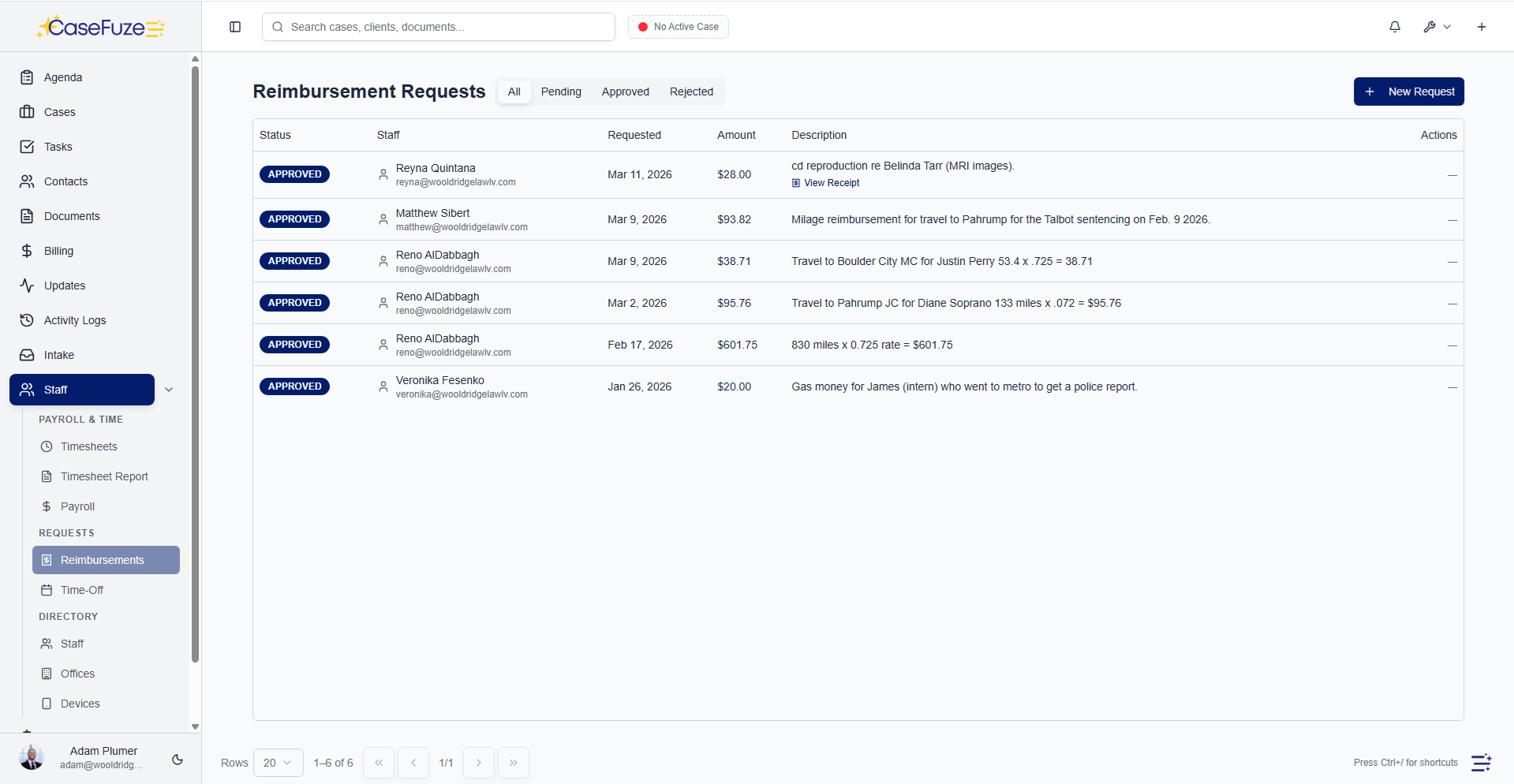1514x784 pixels.
Task: View the Time-Off requests
Action: coord(81,589)
